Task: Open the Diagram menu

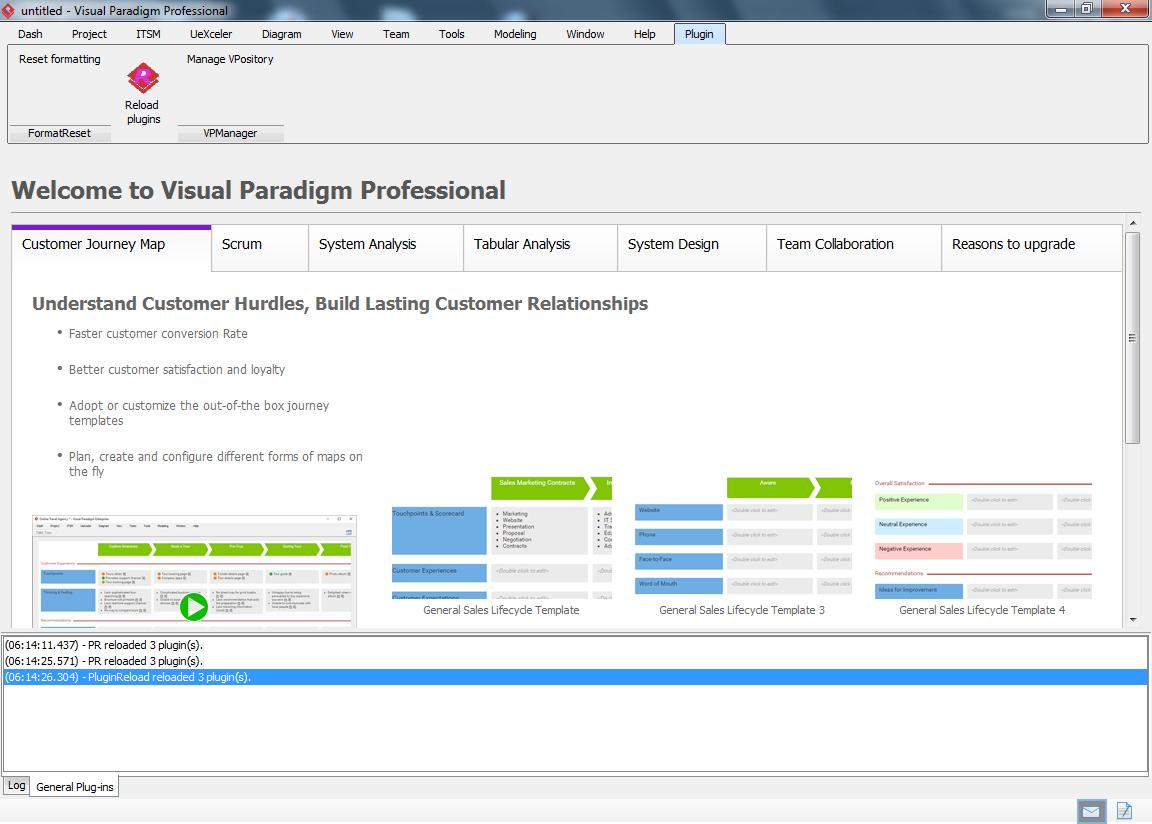Action: point(281,34)
